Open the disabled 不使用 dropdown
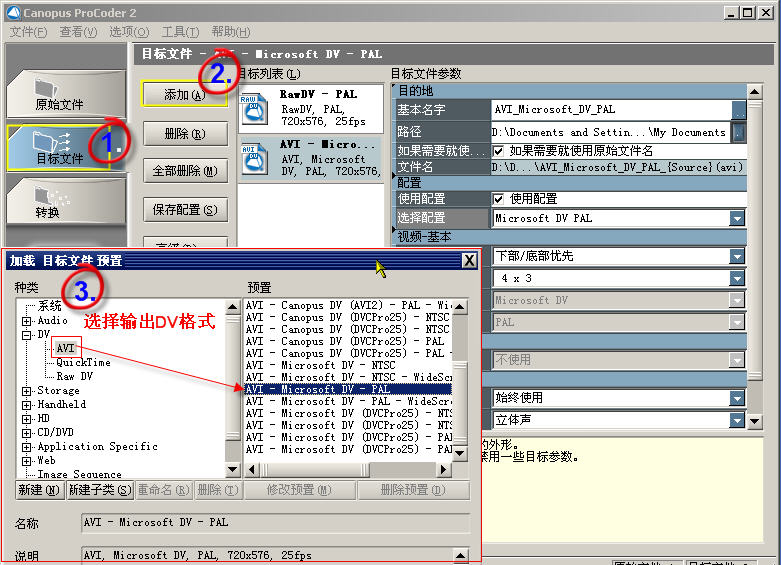Screen dimensions: 781x565 click(x=737, y=360)
